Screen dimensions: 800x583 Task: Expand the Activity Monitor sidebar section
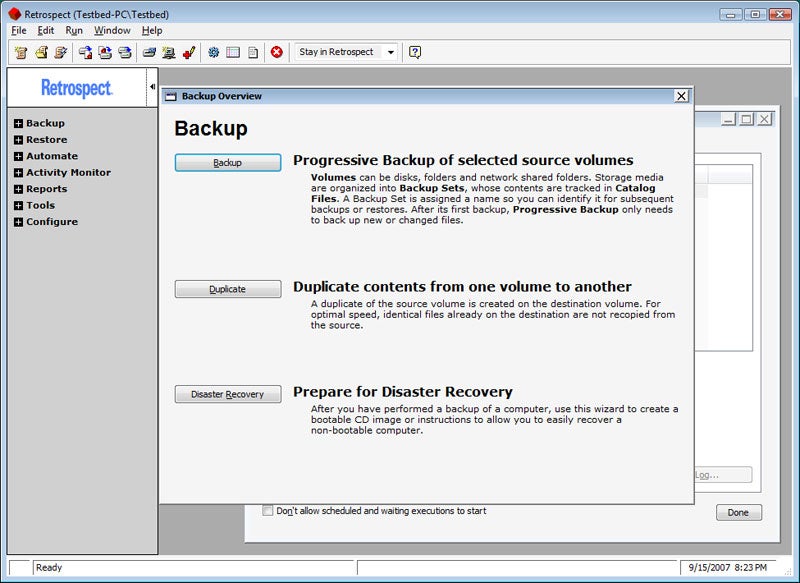tap(18, 172)
